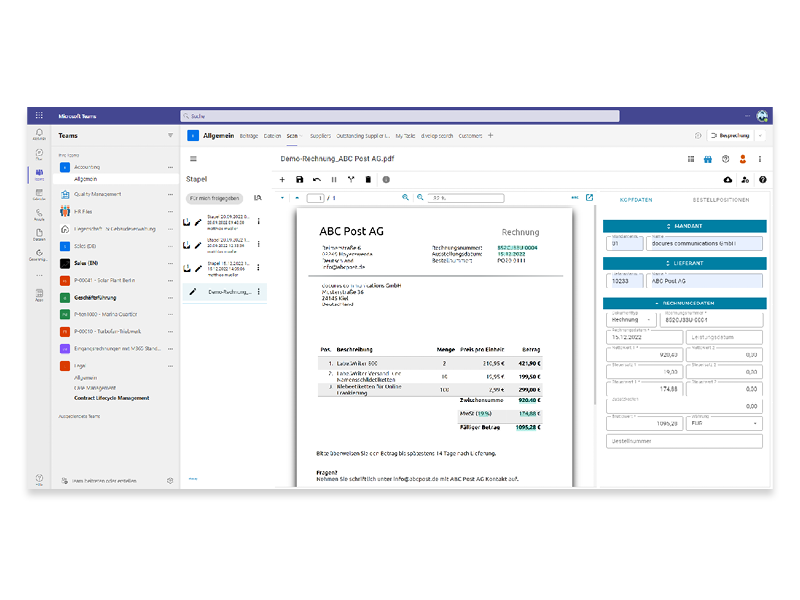Collapse the MANDANT section header
Viewport: 800px width, 600px height.
pyautogui.click(x=685, y=226)
